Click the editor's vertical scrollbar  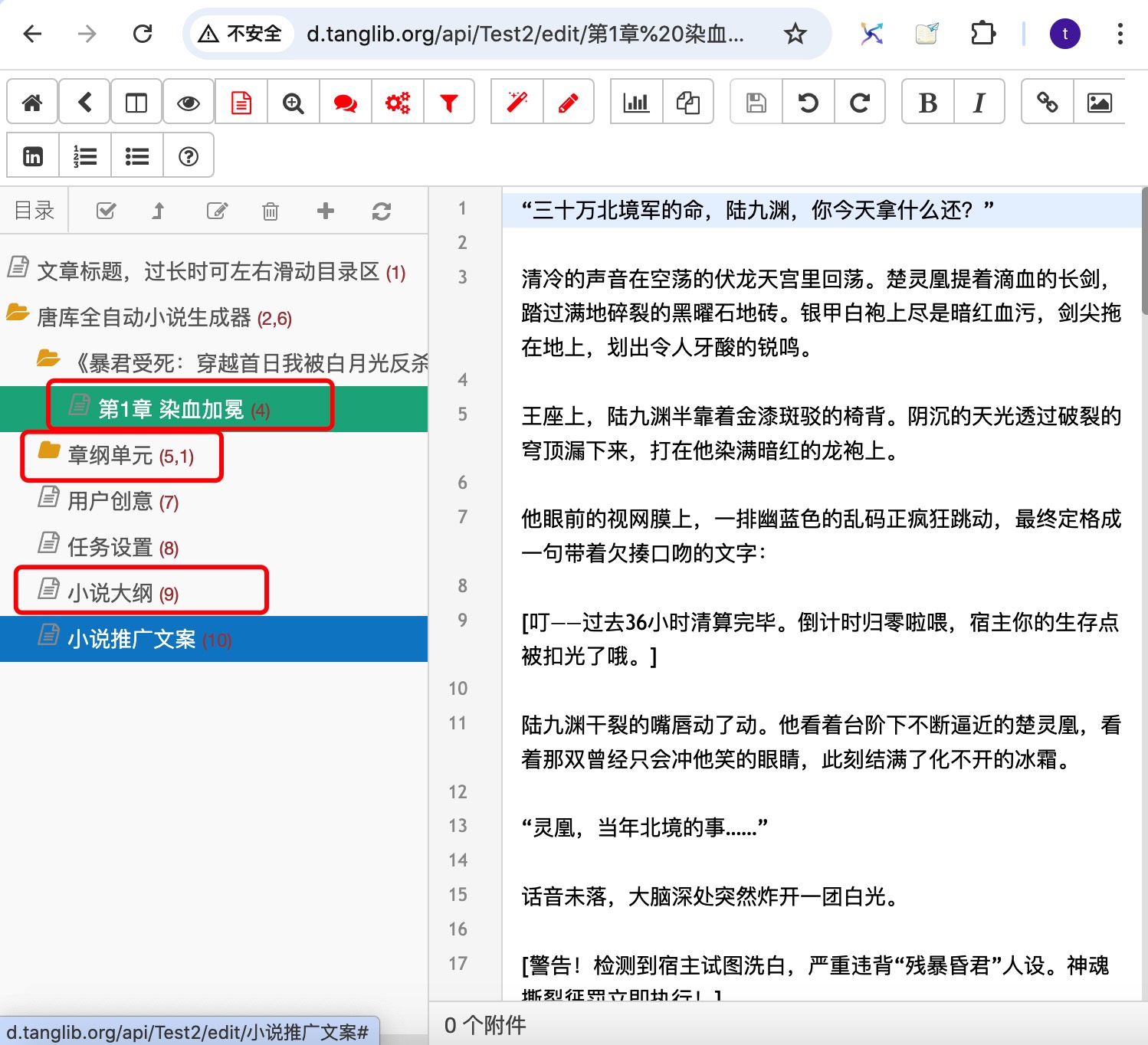[x=1144, y=251]
